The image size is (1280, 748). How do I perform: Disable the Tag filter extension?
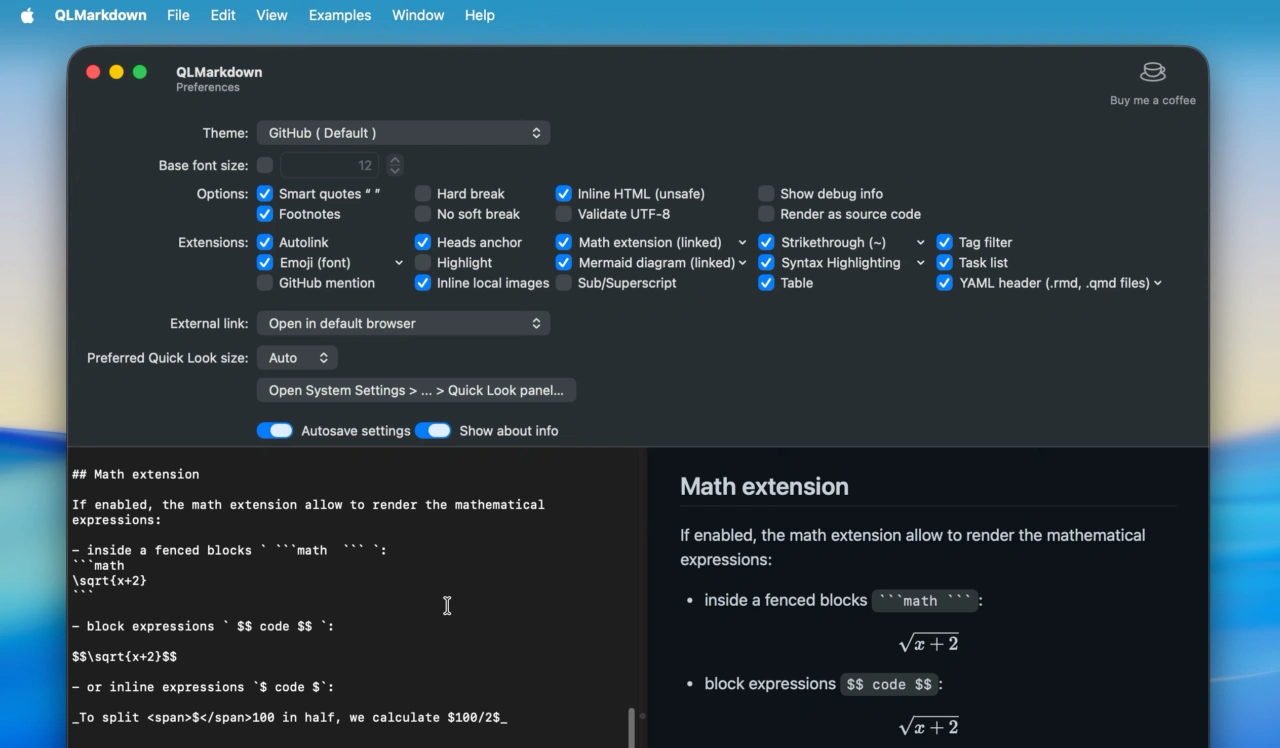[x=944, y=242]
